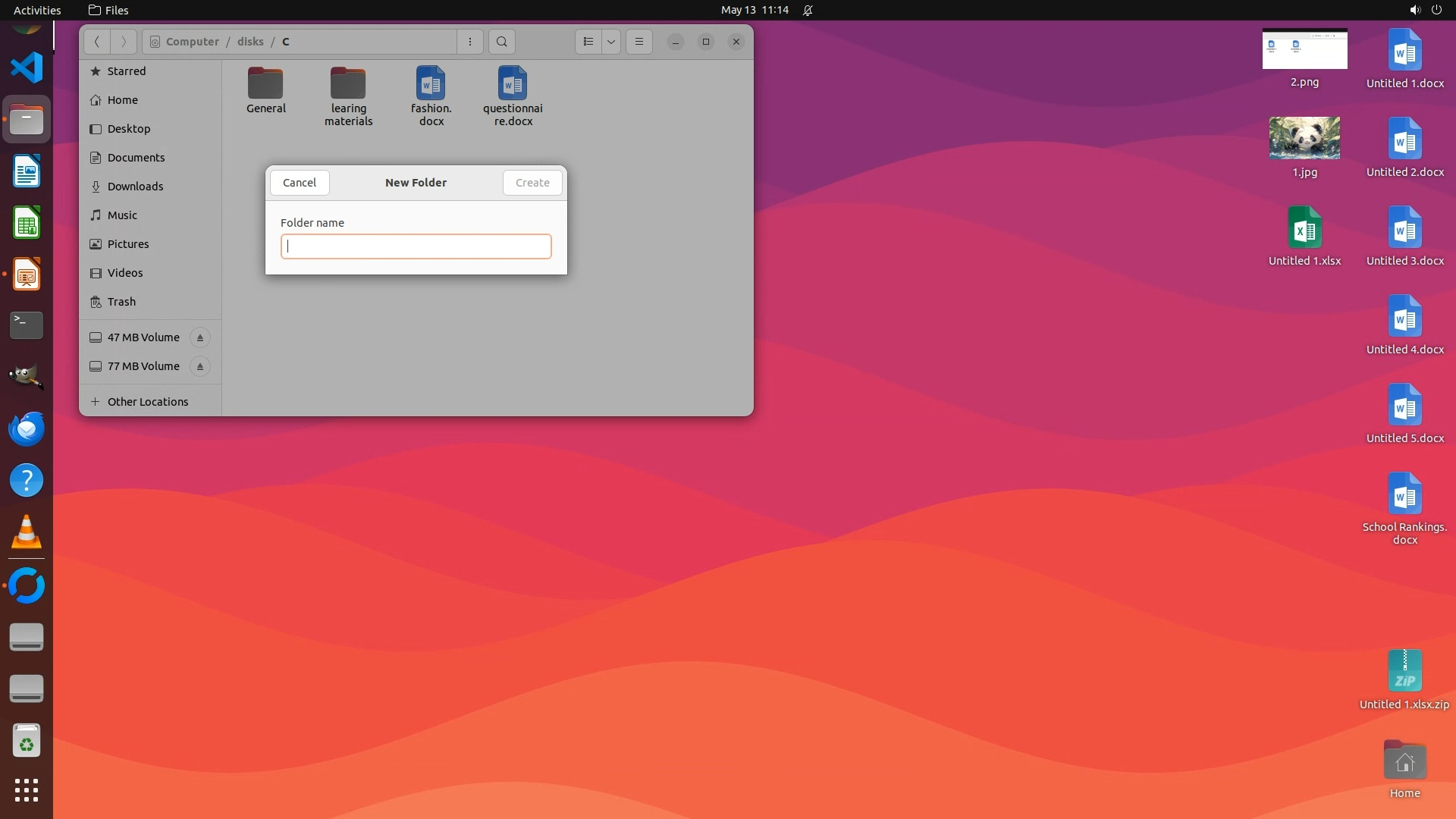
Task: Open the volume indicator in top bar
Action: coord(1414,10)
